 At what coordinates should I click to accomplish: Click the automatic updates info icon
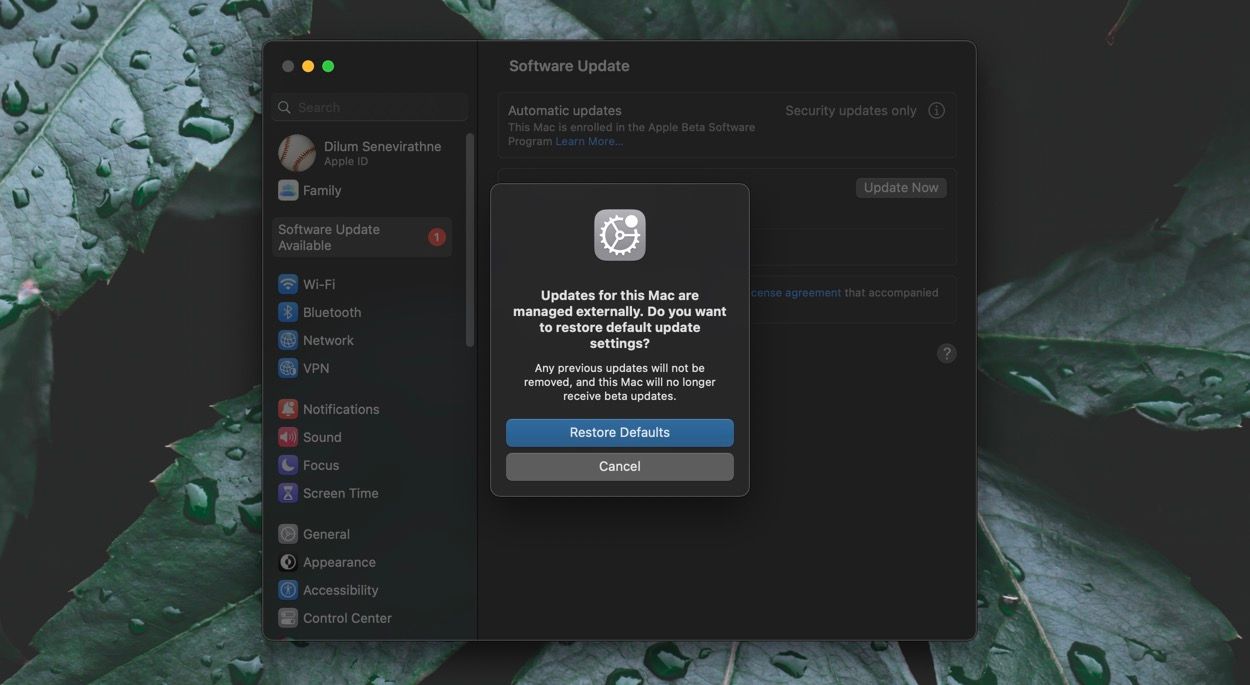coord(936,111)
